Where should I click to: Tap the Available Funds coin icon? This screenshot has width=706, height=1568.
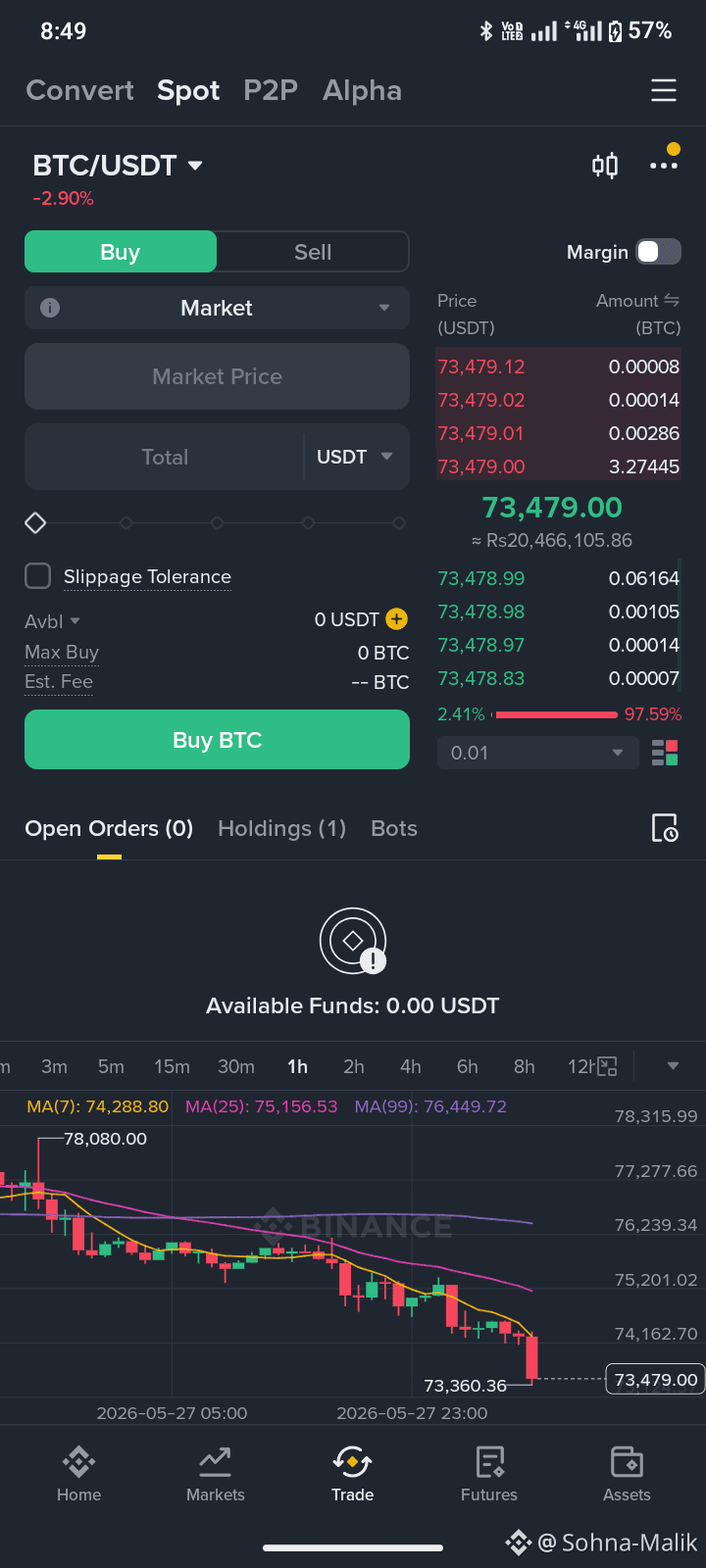pos(353,942)
